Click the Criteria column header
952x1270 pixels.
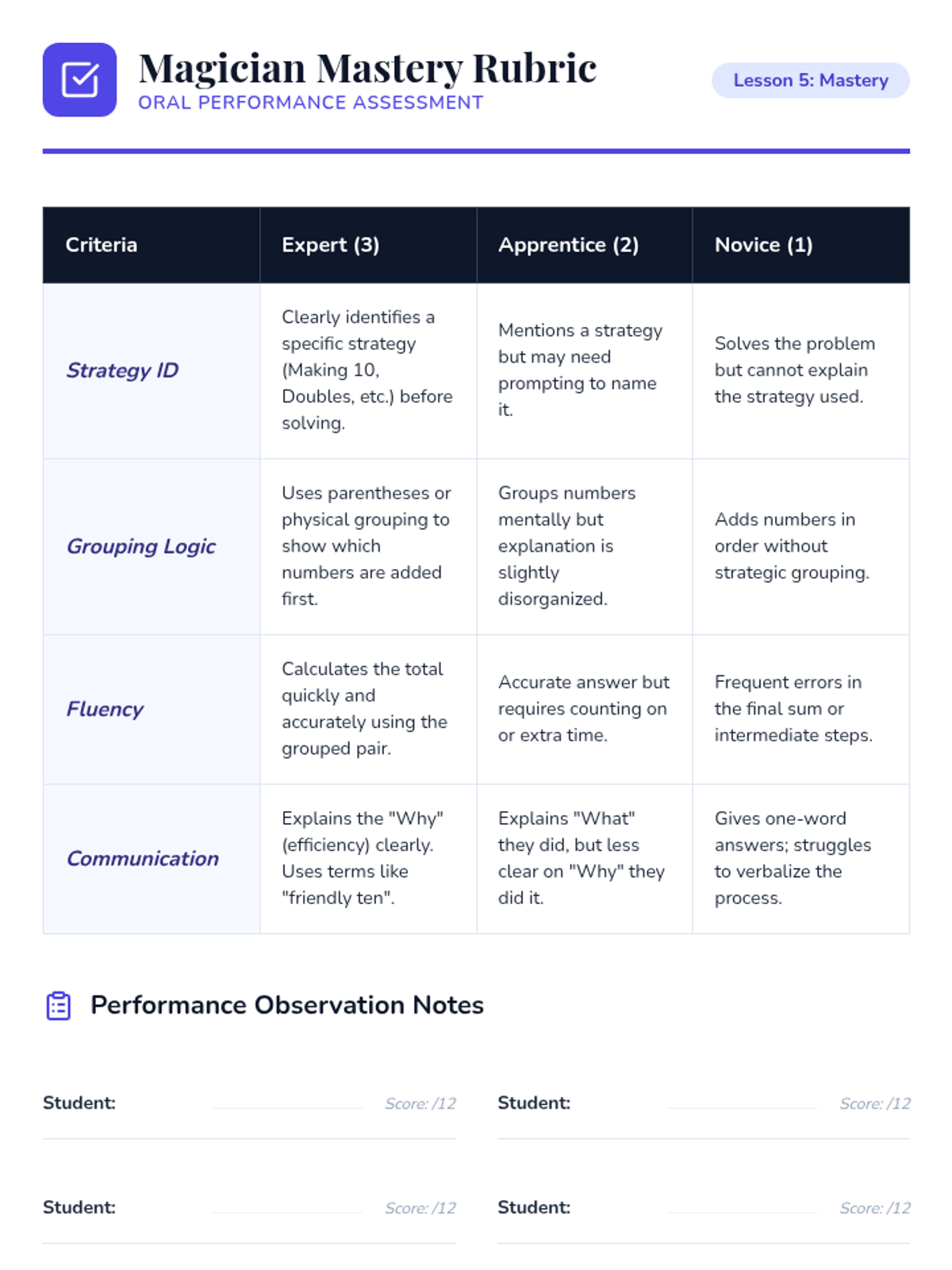coord(152,244)
